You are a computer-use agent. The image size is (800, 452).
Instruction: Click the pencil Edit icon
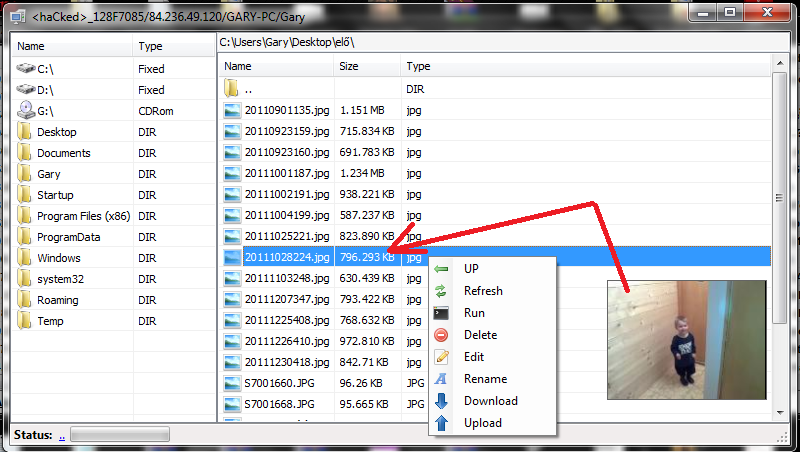(441, 357)
